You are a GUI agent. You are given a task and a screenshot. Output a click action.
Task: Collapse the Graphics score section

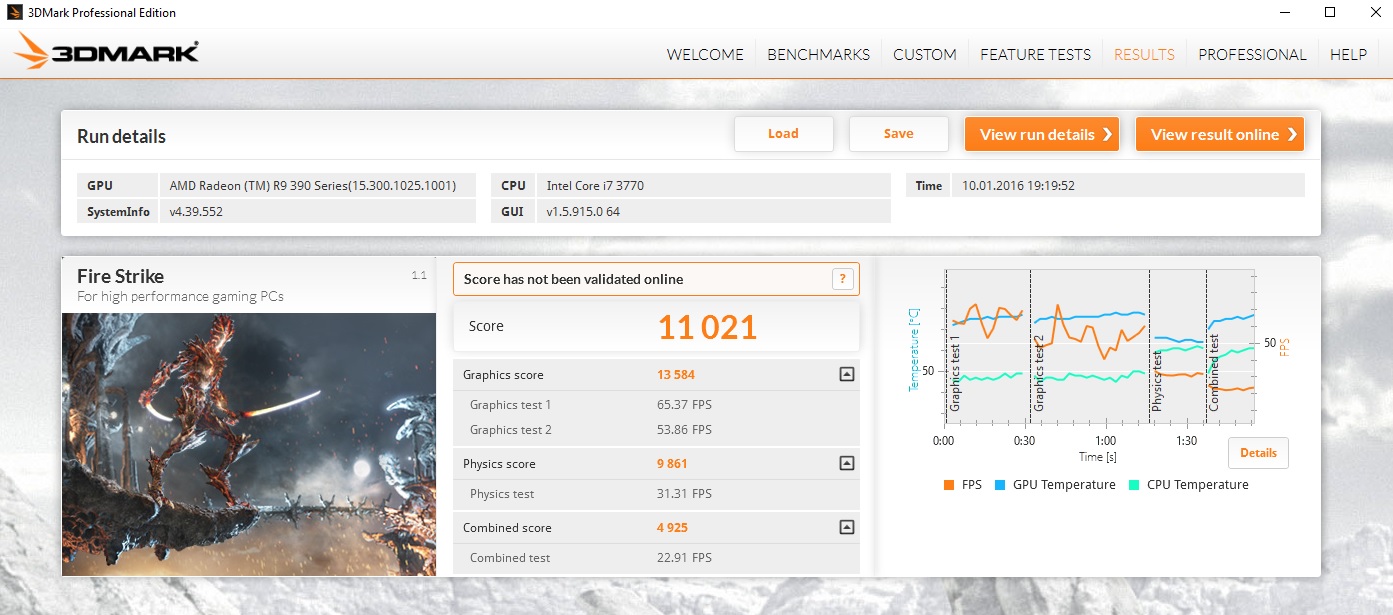pos(846,375)
